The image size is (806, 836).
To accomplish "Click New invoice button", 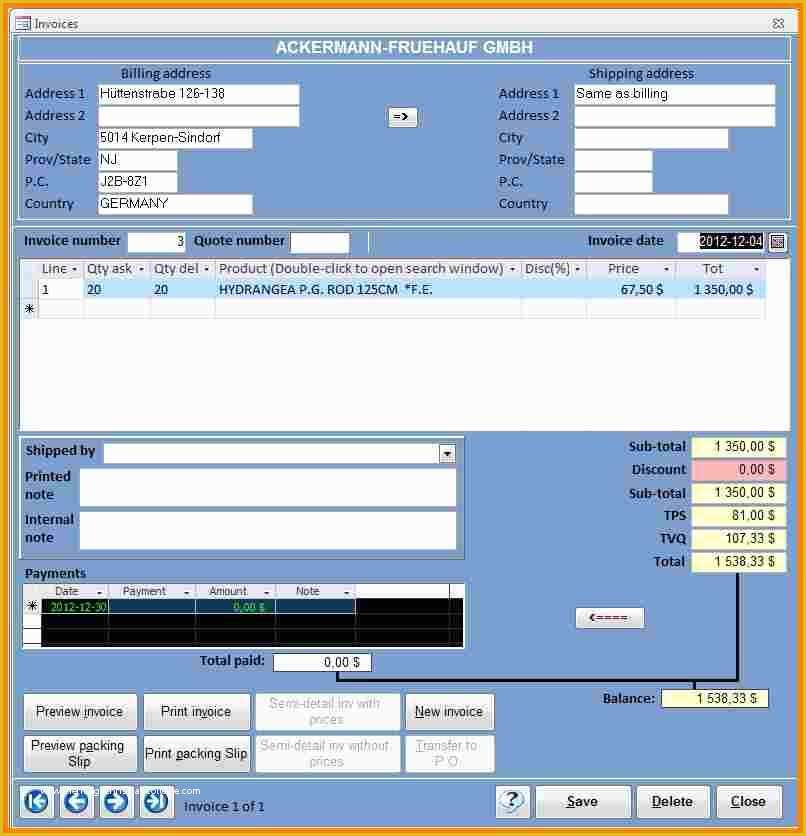I will pyautogui.click(x=449, y=711).
